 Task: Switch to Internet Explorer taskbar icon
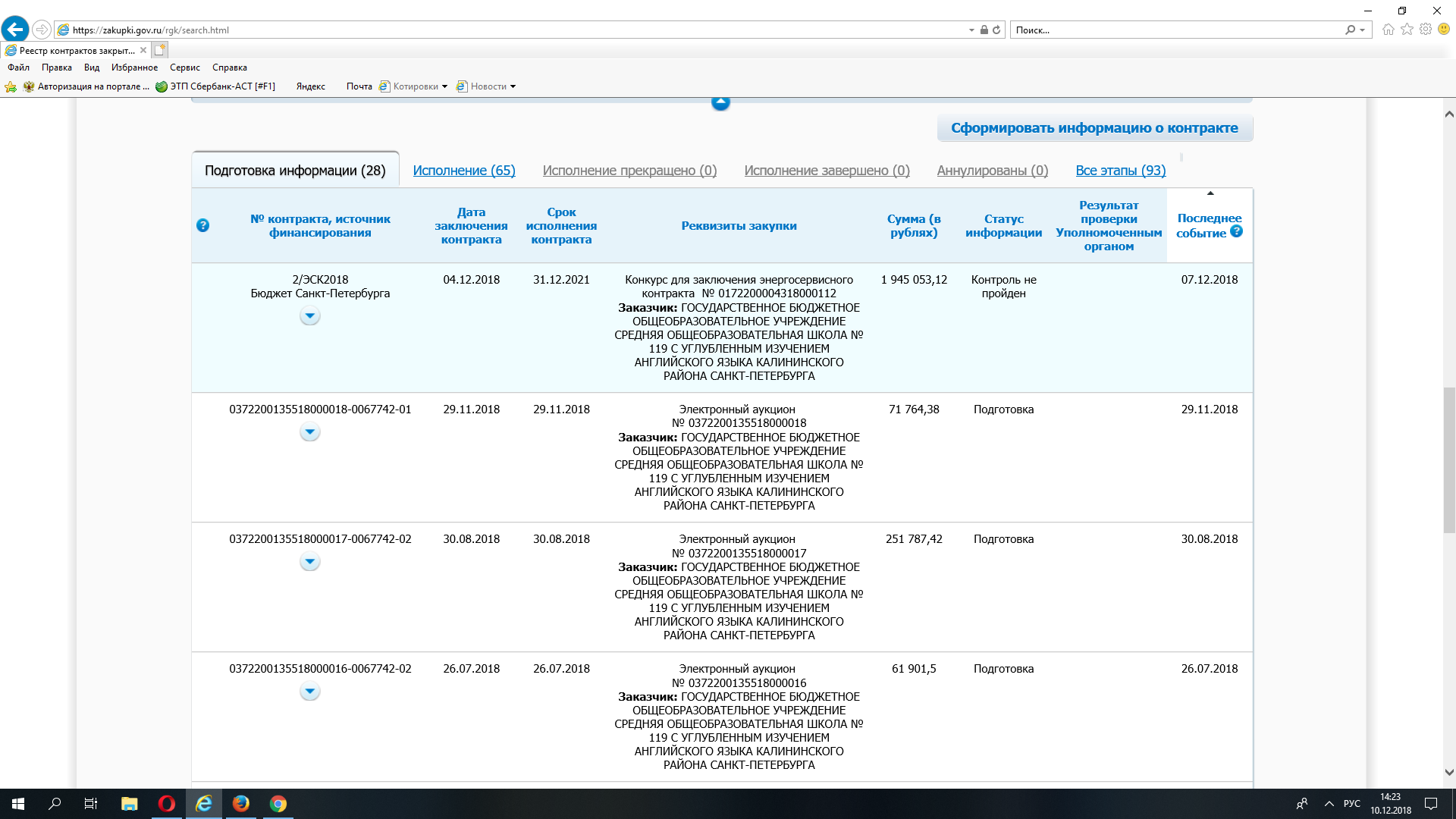pyautogui.click(x=203, y=804)
